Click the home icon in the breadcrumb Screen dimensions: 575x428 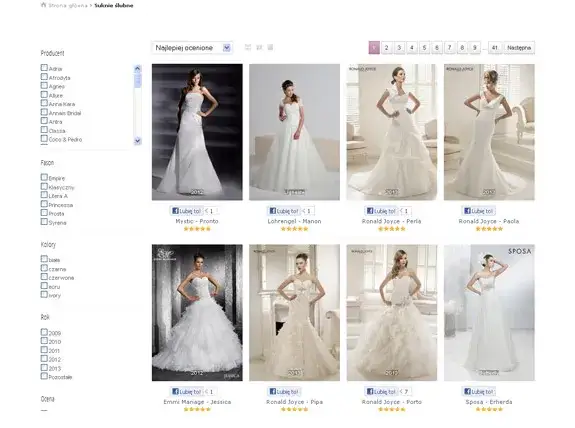click(x=44, y=5)
